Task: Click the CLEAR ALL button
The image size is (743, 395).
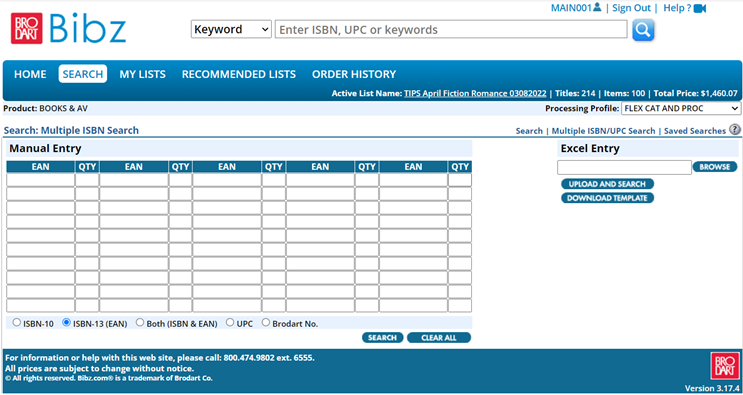Action: click(x=439, y=338)
